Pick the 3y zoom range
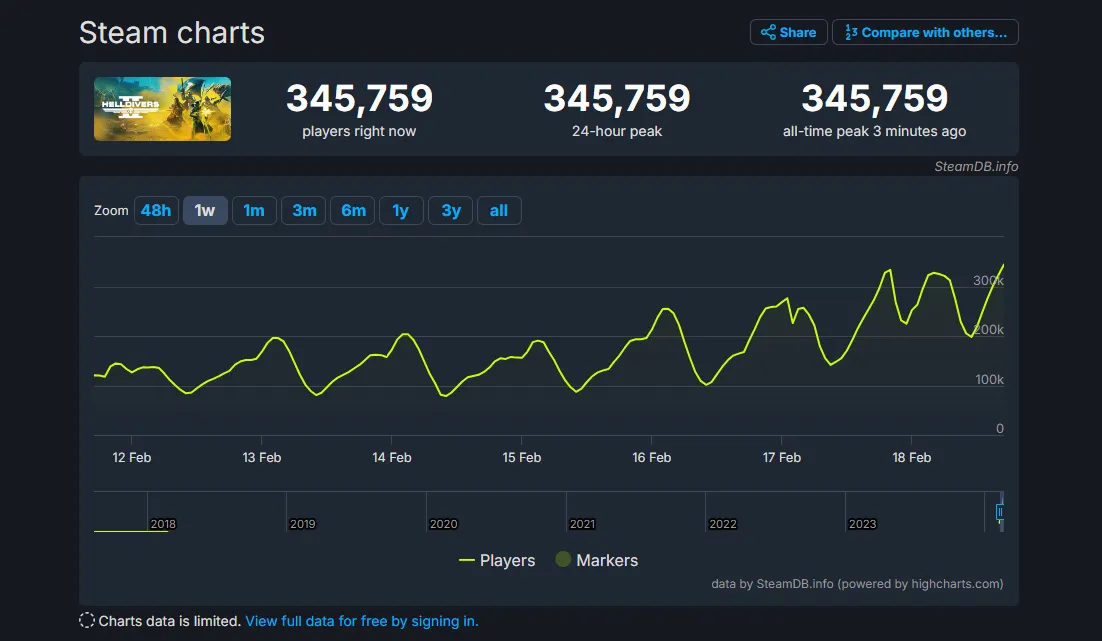The width and height of the screenshot is (1102, 641). [450, 210]
